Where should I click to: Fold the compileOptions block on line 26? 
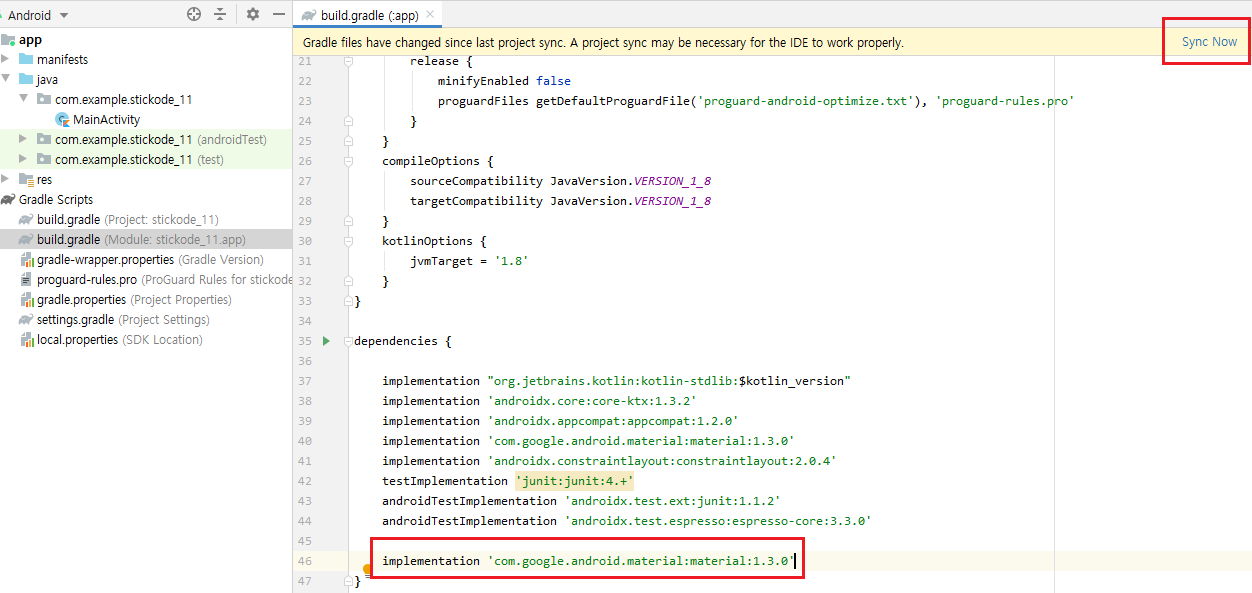(x=348, y=161)
